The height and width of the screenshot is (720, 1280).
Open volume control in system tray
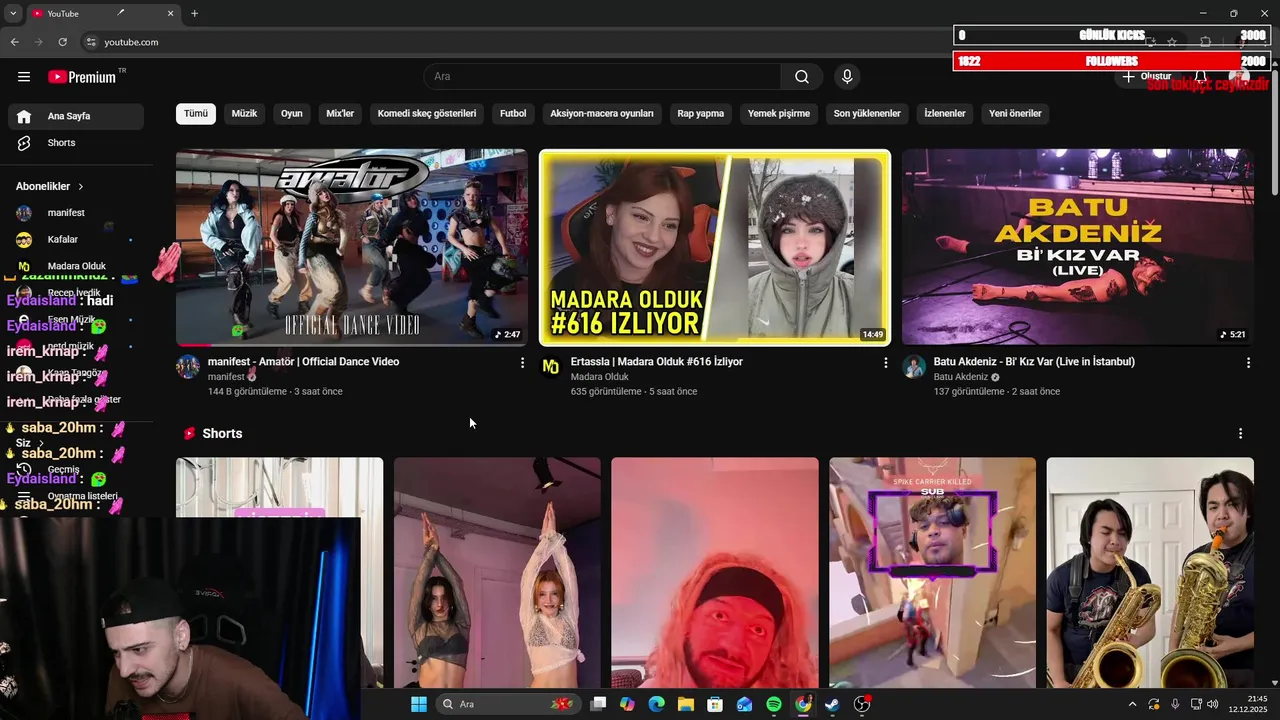pos(1212,704)
